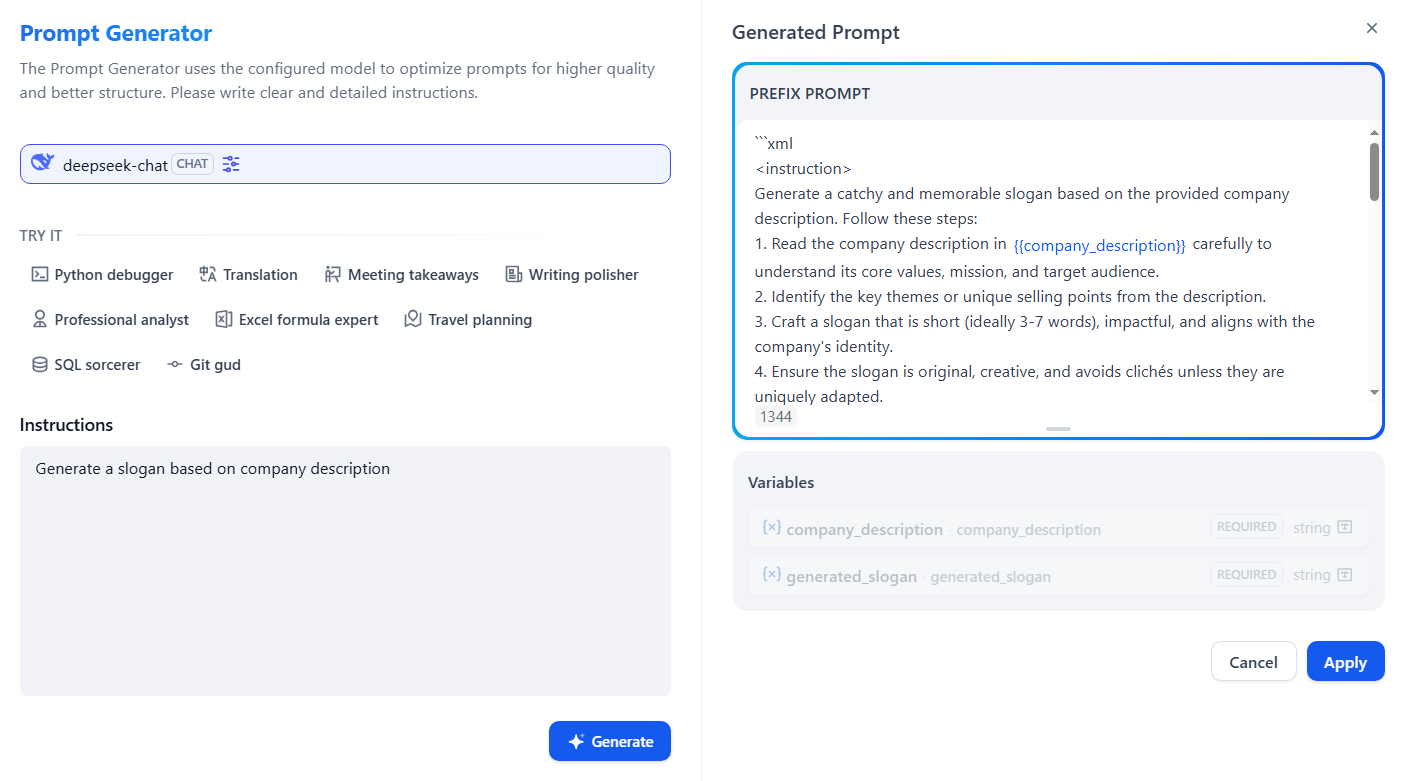Open the deepseek-chat model selector
1405x781 pixels.
pyautogui.click(x=345, y=164)
